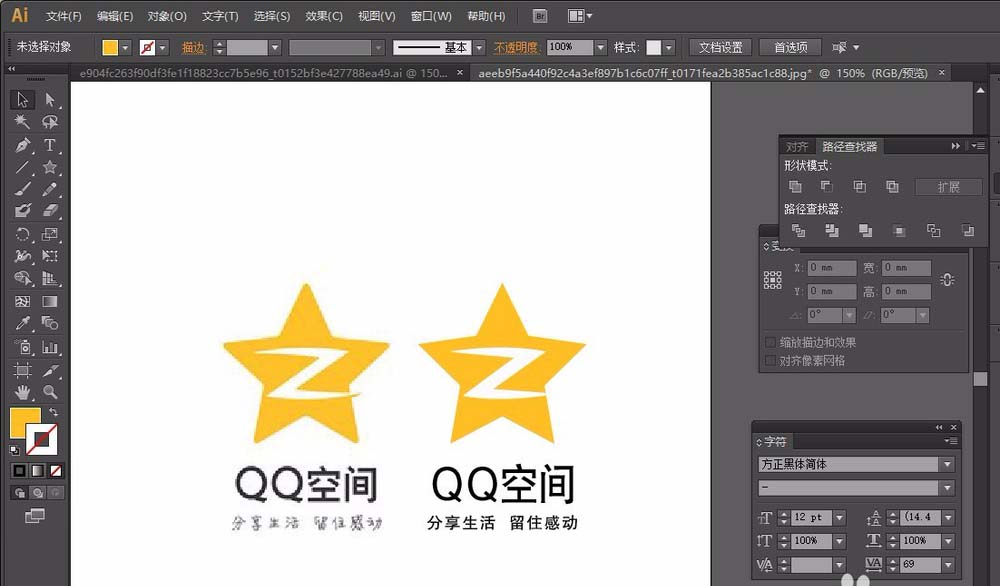Open the 窗口(W) menu
This screenshot has width=1000, height=586.
click(431, 16)
